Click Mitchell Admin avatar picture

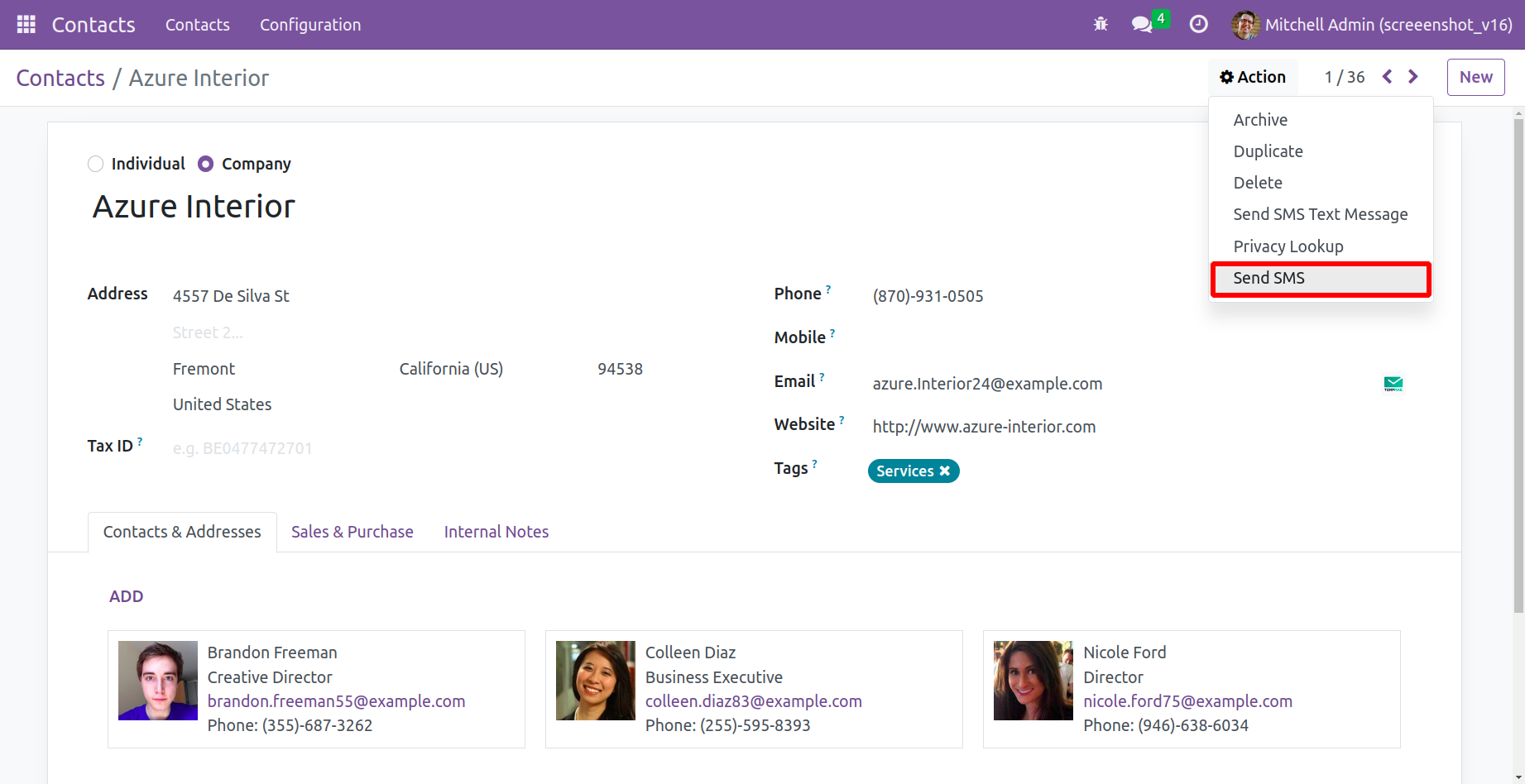tap(1245, 25)
